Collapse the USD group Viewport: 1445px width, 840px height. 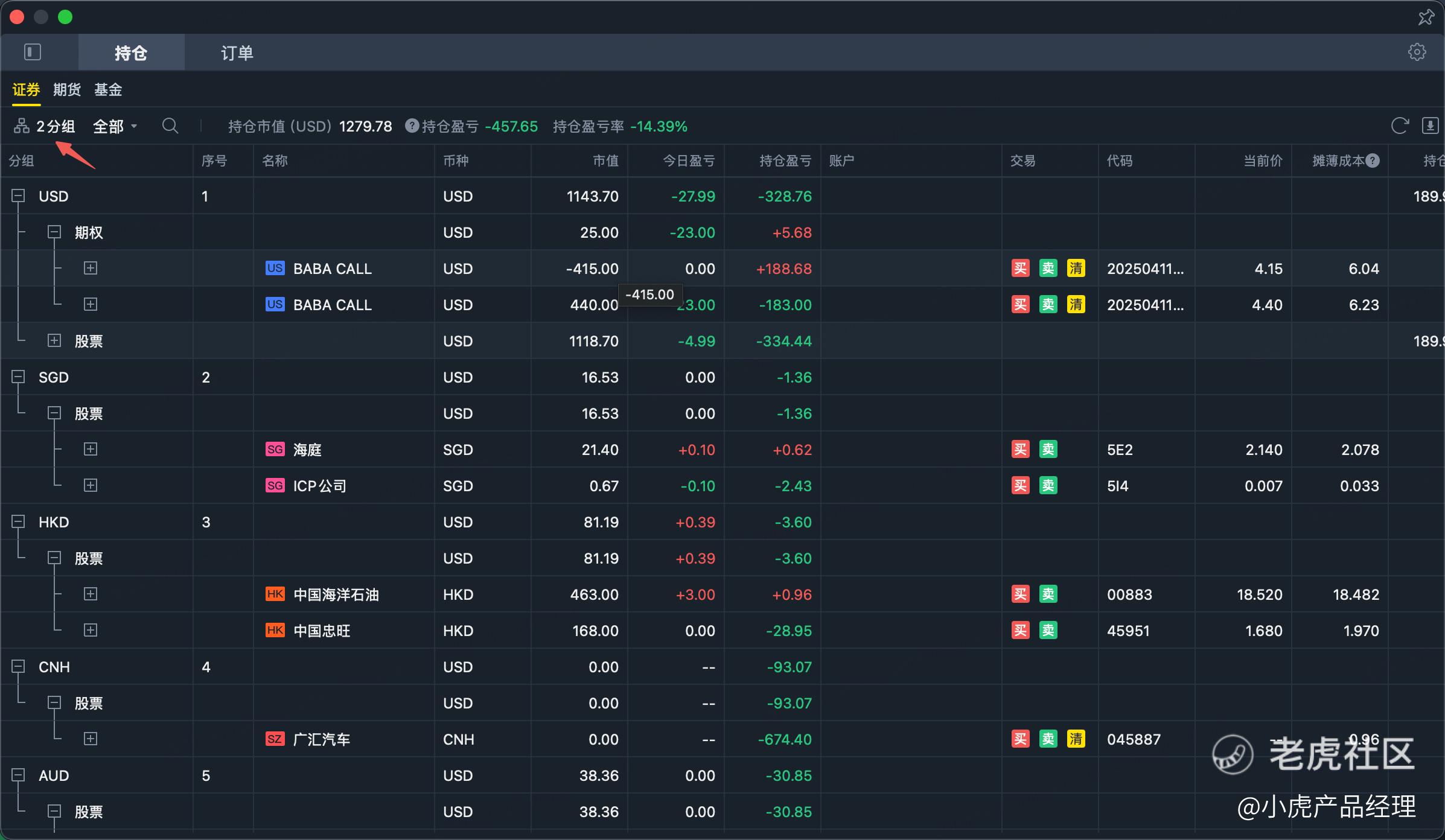coord(18,196)
